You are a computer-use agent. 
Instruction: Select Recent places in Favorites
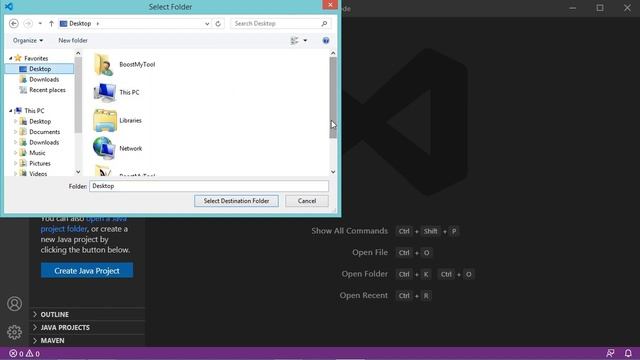click(47, 90)
